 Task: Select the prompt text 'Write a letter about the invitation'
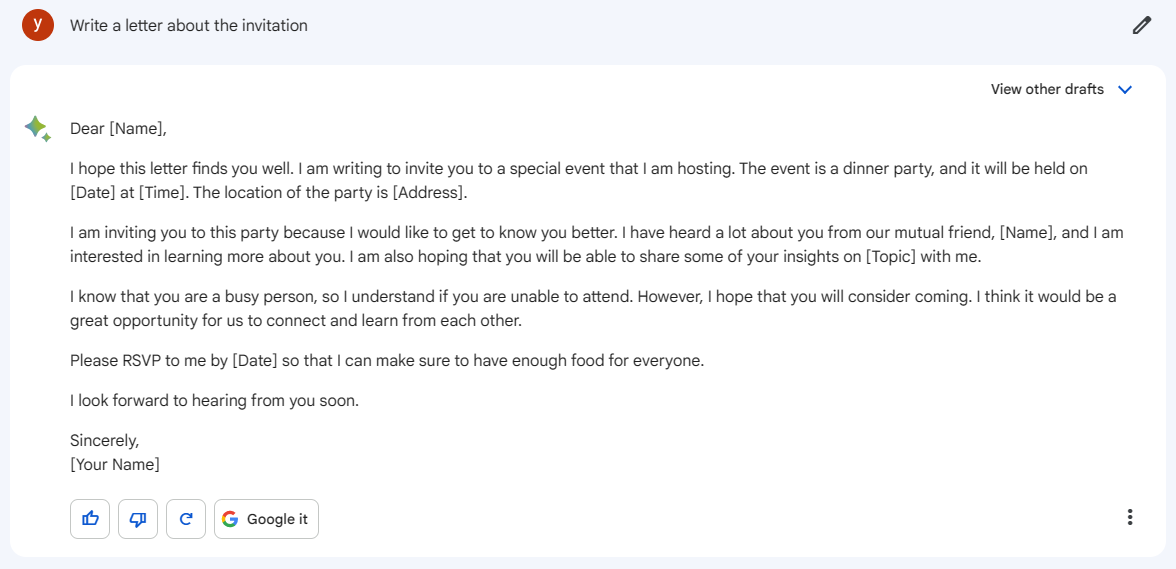(189, 25)
